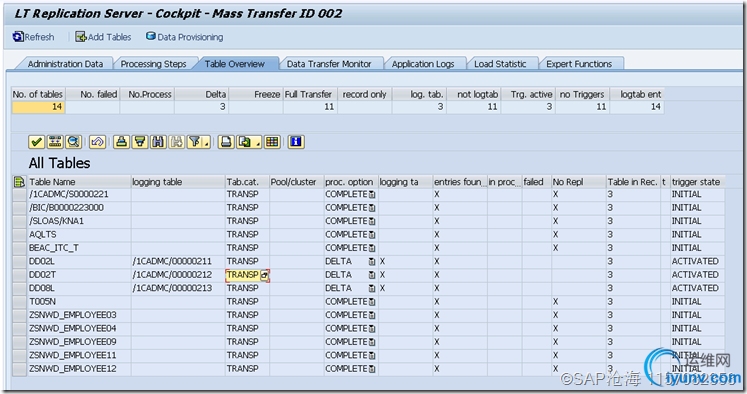Select the Table Overview tab
747x394 pixels.
234,64
